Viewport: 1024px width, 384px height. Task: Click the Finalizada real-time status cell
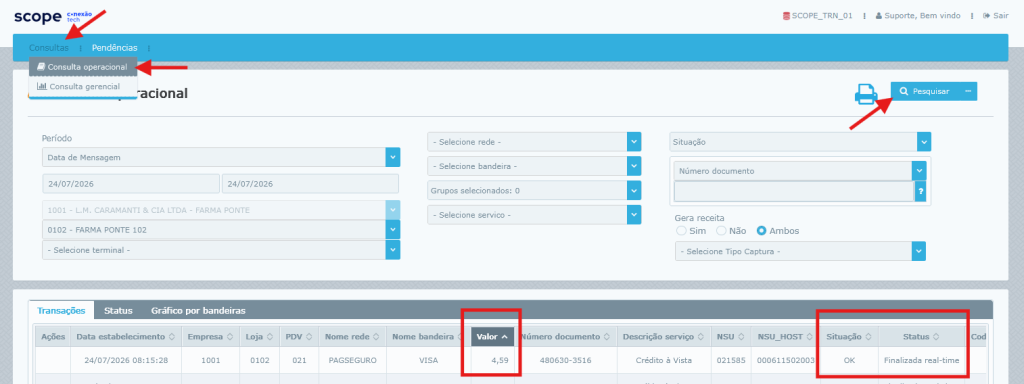coord(921,360)
